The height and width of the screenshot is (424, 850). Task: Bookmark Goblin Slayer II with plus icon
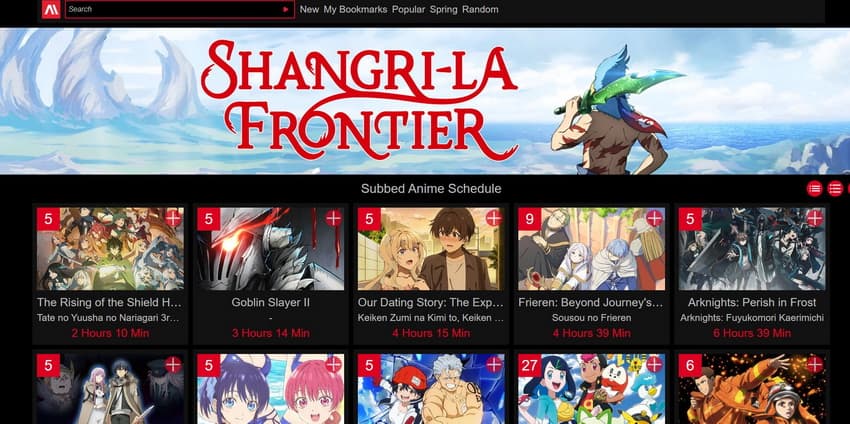[333, 219]
